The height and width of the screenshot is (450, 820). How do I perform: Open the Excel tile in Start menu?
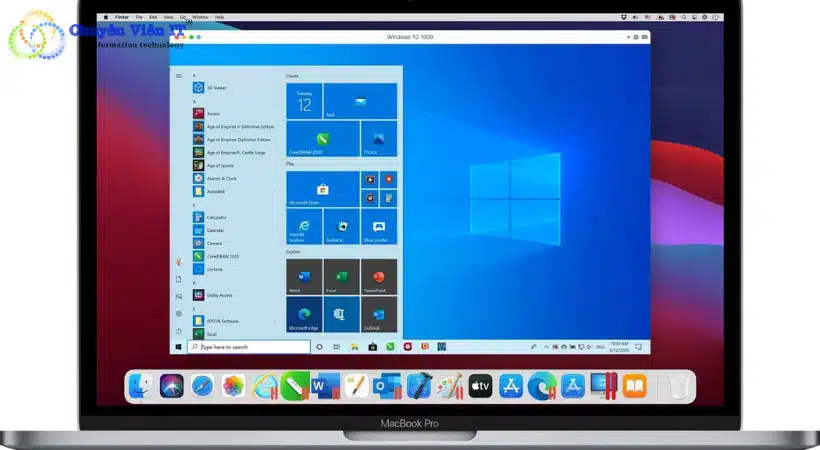341,277
